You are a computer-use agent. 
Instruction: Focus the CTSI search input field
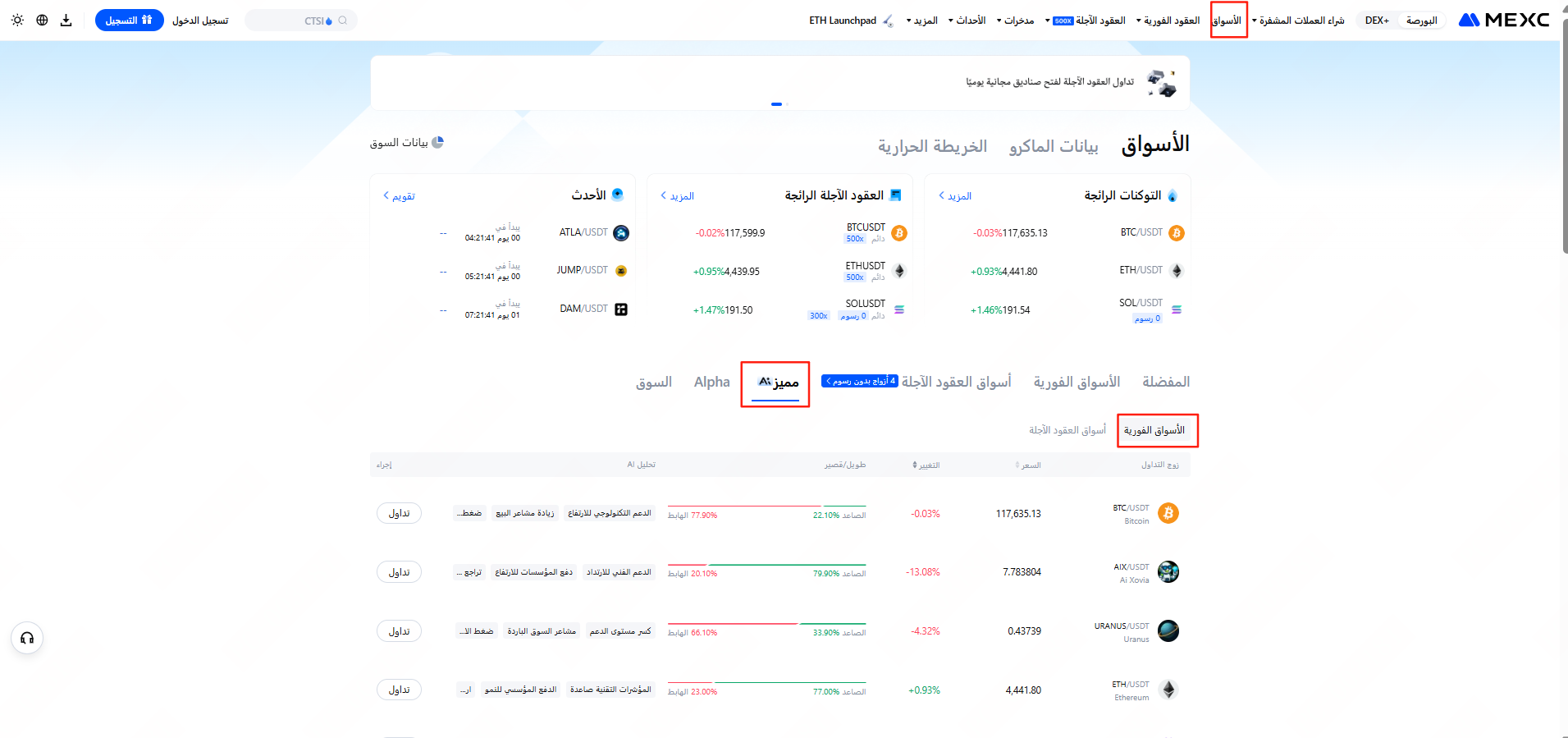point(301,21)
